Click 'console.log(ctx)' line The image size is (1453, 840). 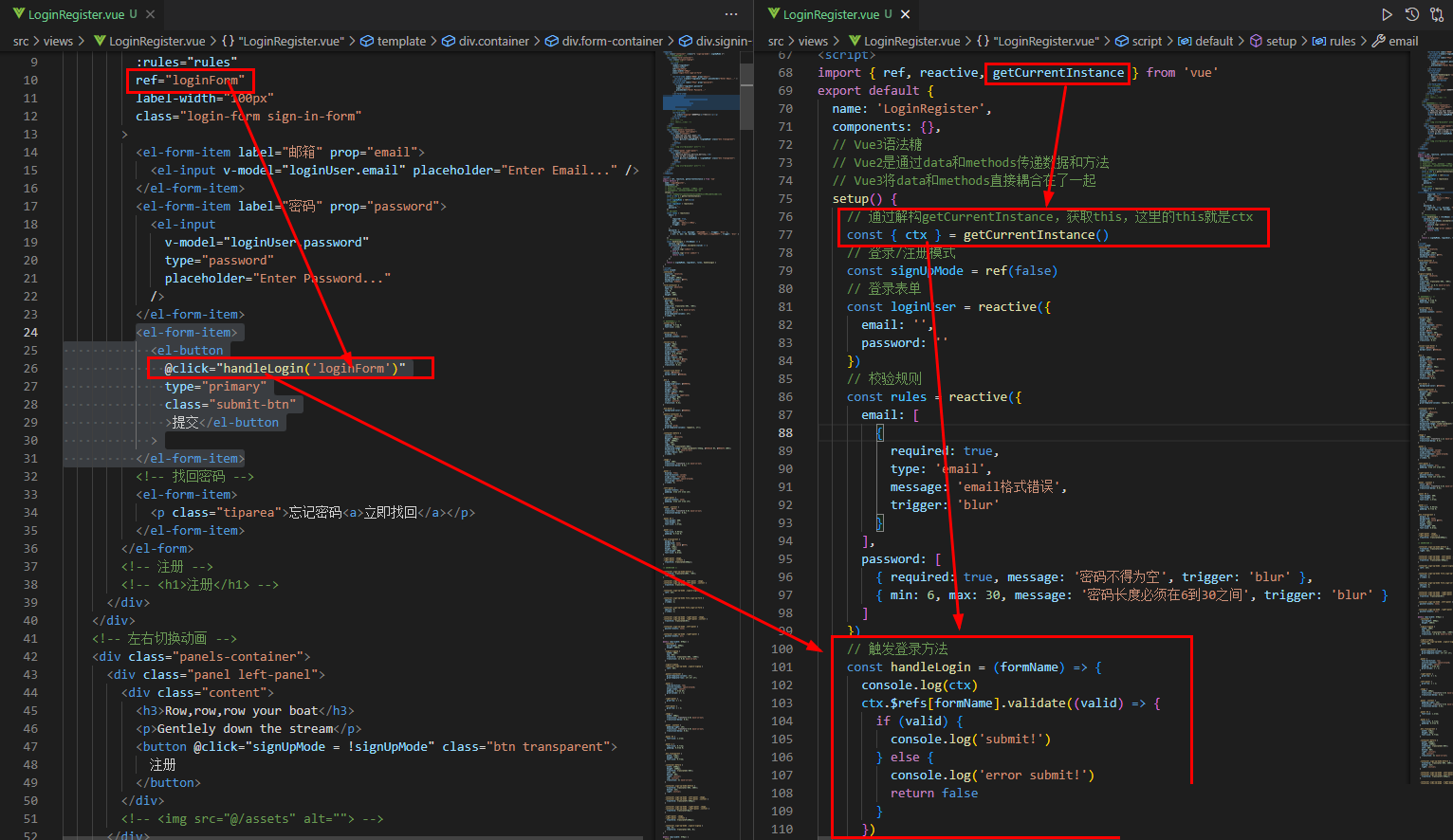pyautogui.click(x=919, y=685)
